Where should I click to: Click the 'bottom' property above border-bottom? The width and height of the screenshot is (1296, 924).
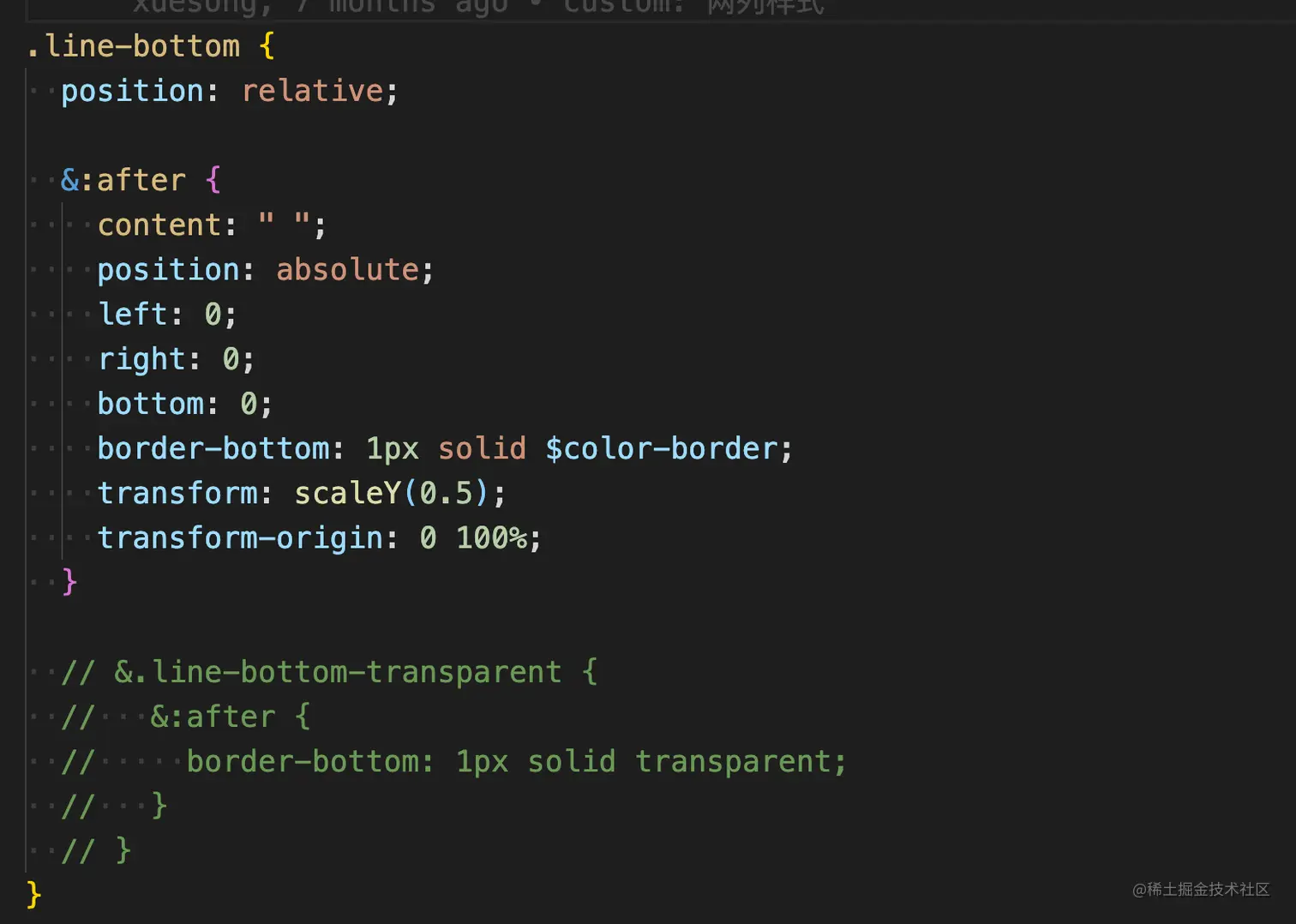point(151,404)
